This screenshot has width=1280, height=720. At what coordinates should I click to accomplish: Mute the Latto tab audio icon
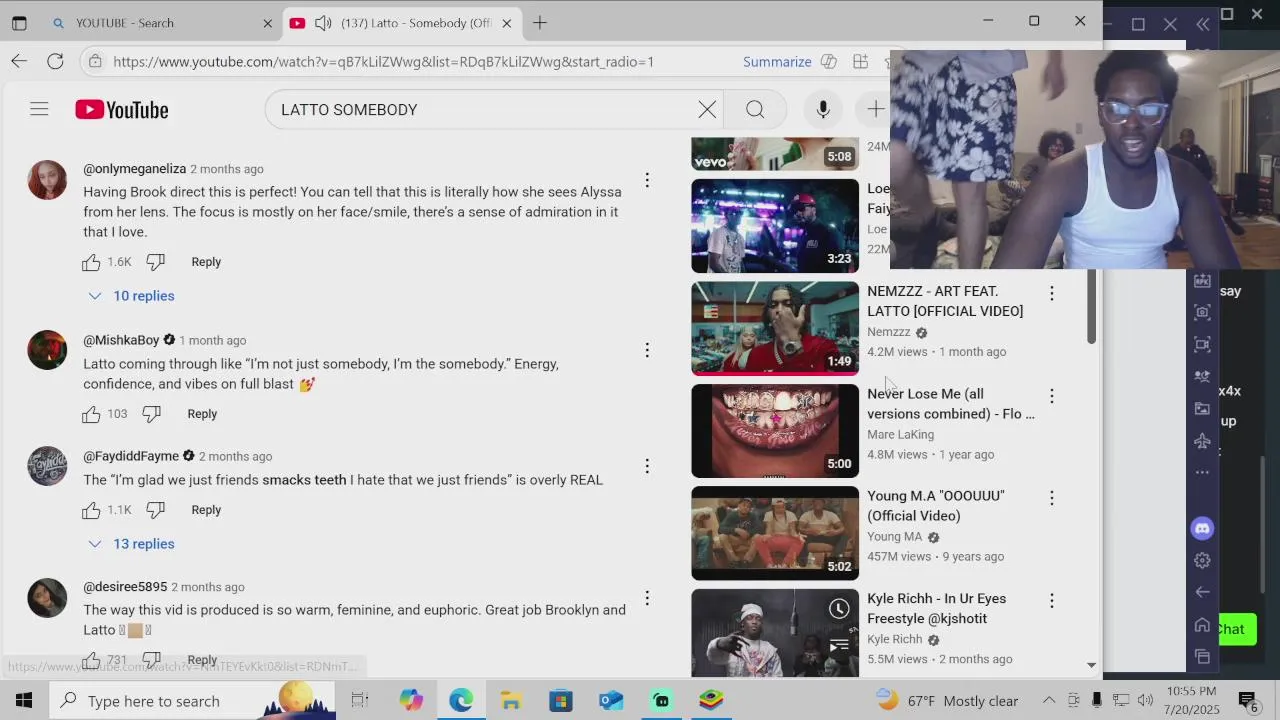coord(323,23)
